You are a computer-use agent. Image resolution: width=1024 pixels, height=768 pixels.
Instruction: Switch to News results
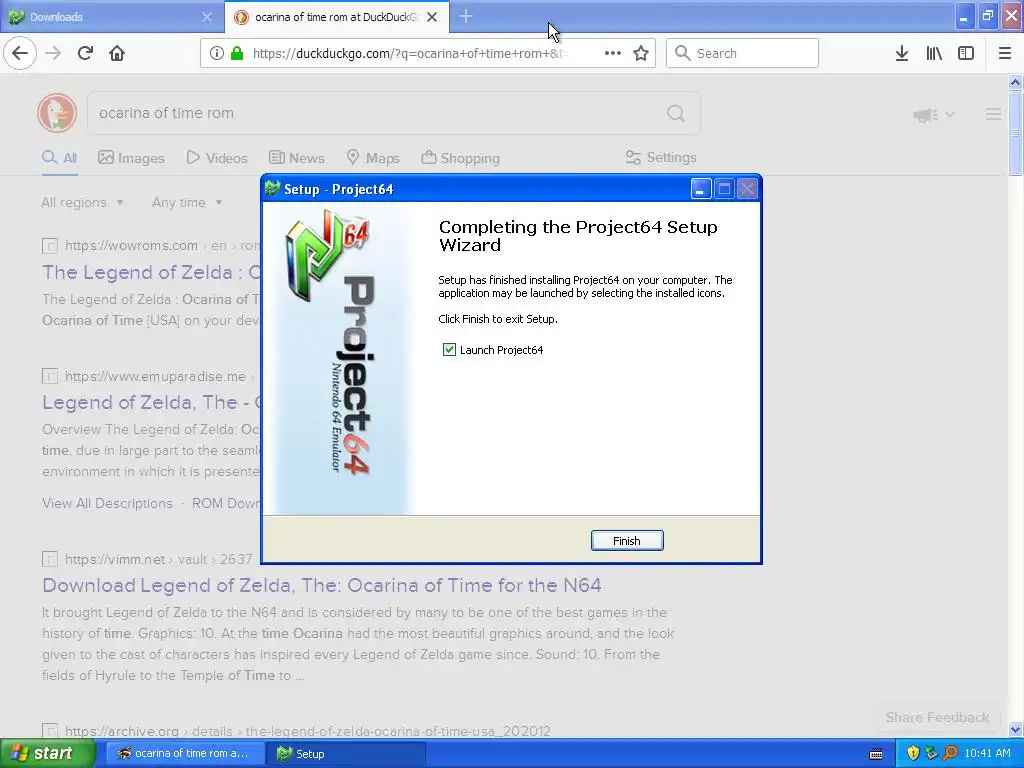[x=296, y=157]
